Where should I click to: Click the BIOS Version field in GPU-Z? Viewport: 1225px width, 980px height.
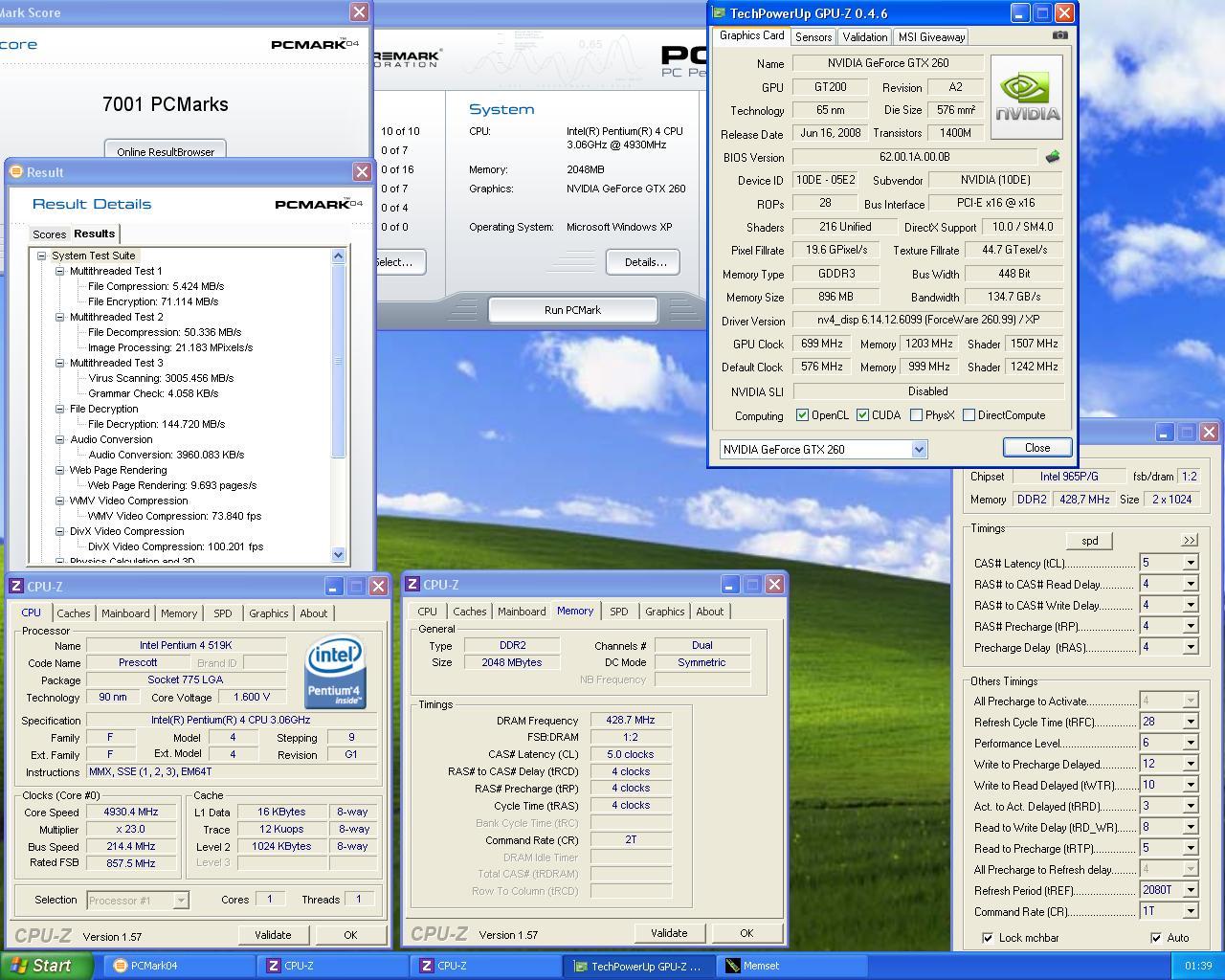915,157
